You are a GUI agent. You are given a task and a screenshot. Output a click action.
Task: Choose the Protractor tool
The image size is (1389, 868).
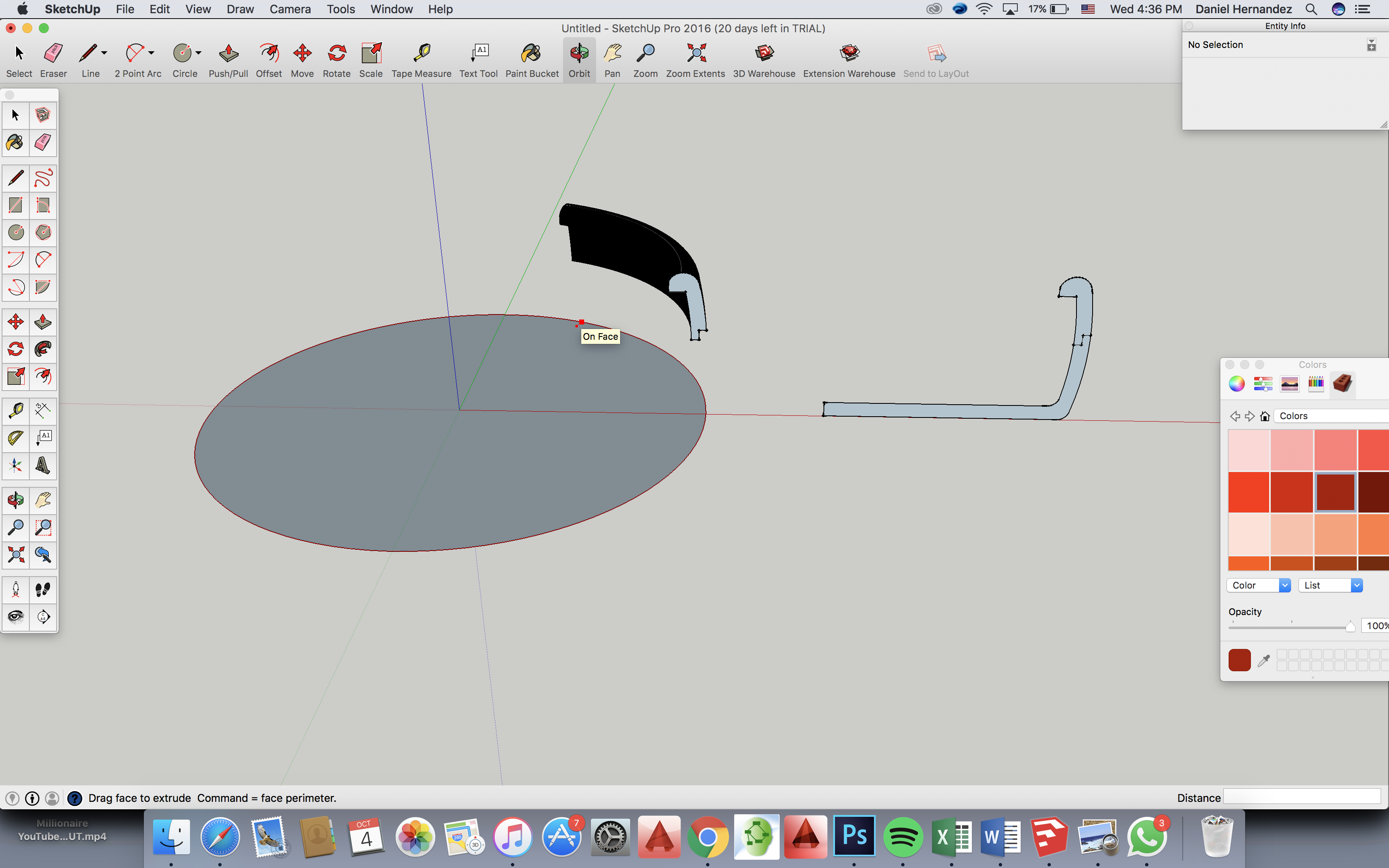[x=15, y=438]
